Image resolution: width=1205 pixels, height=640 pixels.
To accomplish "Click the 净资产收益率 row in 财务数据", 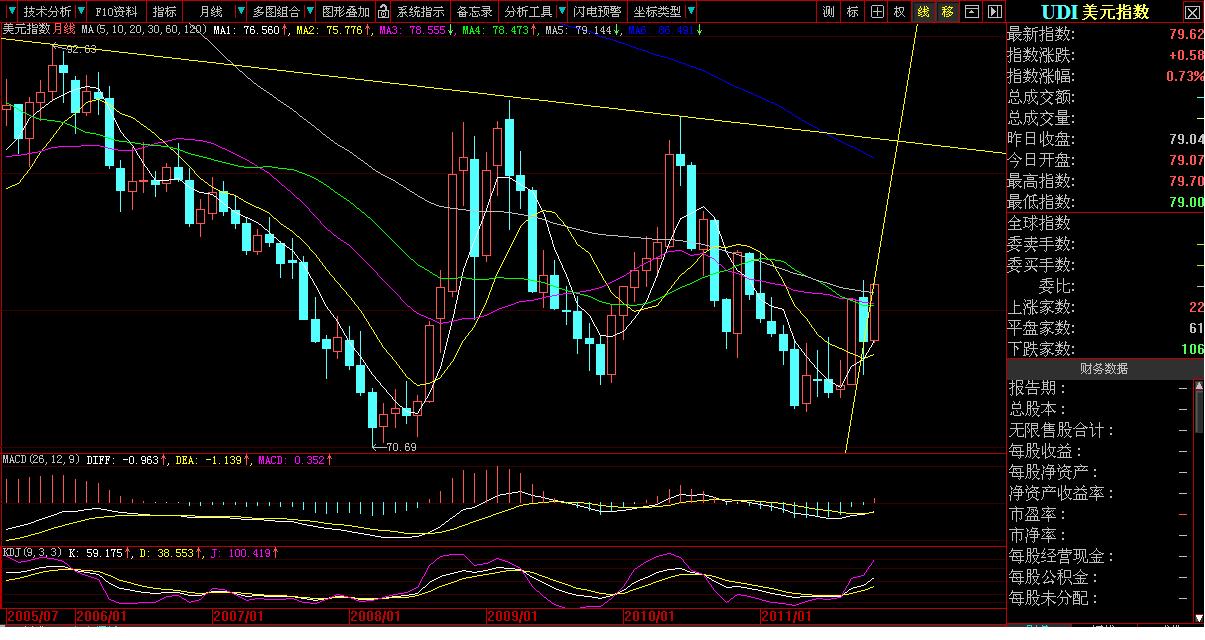I will 1099,493.
